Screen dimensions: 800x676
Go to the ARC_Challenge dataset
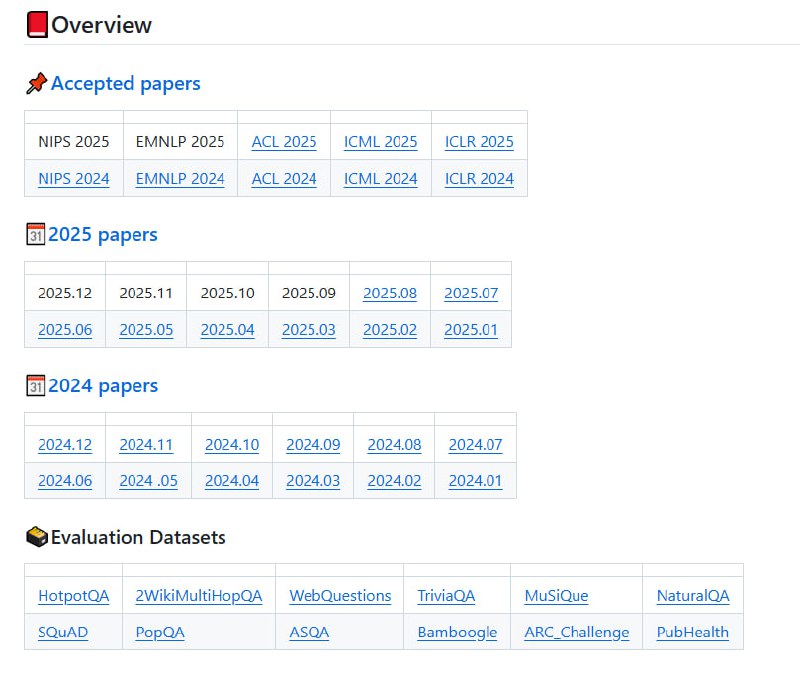tap(577, 633)
